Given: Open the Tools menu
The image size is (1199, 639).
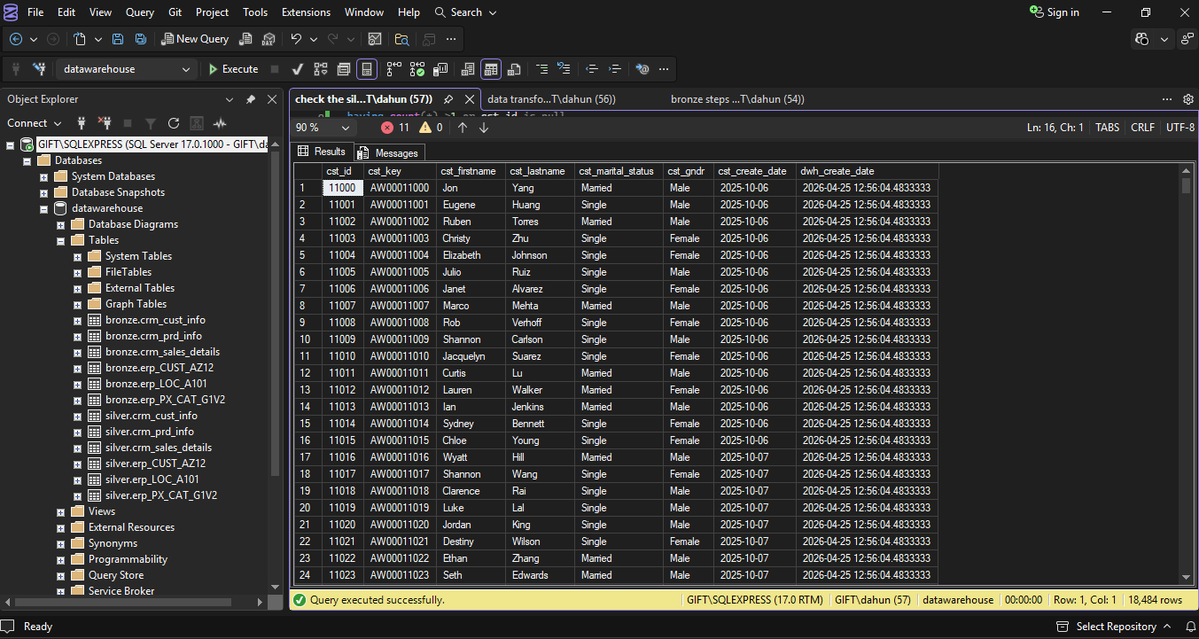Looking at the screenshot, I should [255, 12].
